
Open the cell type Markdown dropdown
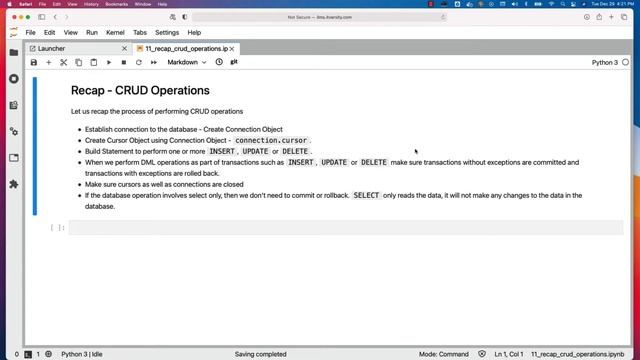pos(187,62)
